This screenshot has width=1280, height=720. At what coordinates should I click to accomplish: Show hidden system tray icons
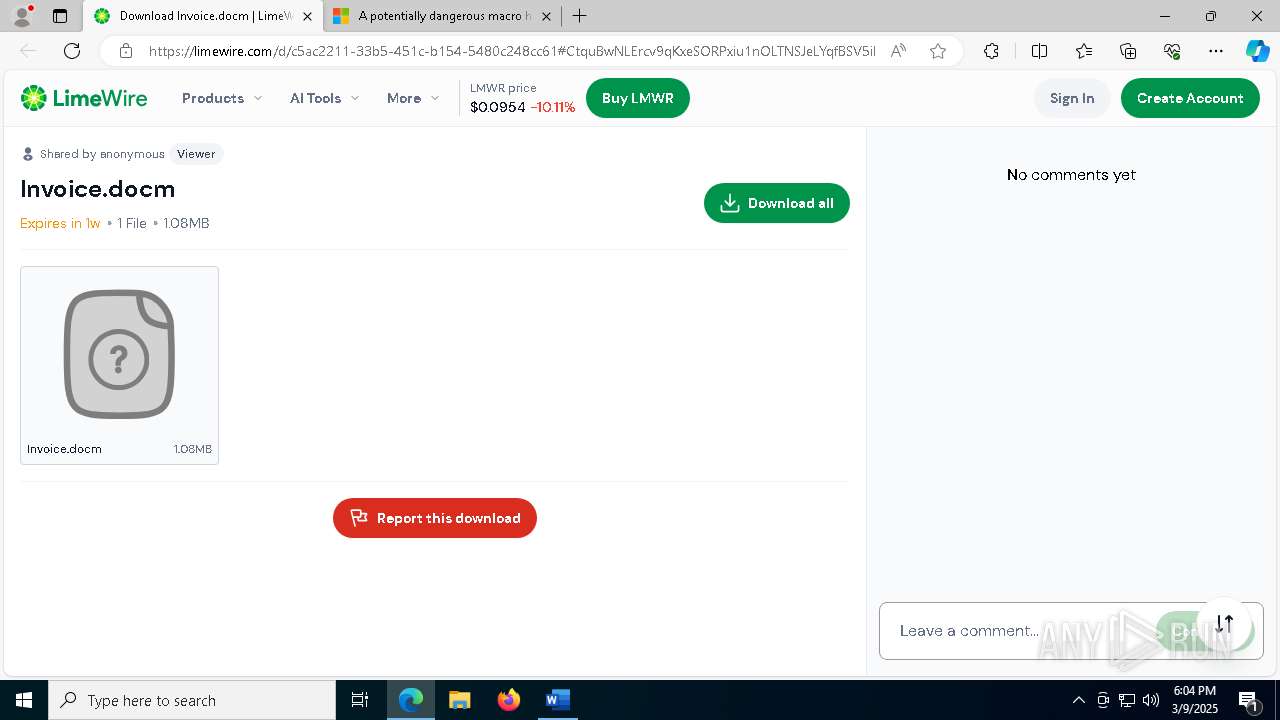click(1079, 700)
